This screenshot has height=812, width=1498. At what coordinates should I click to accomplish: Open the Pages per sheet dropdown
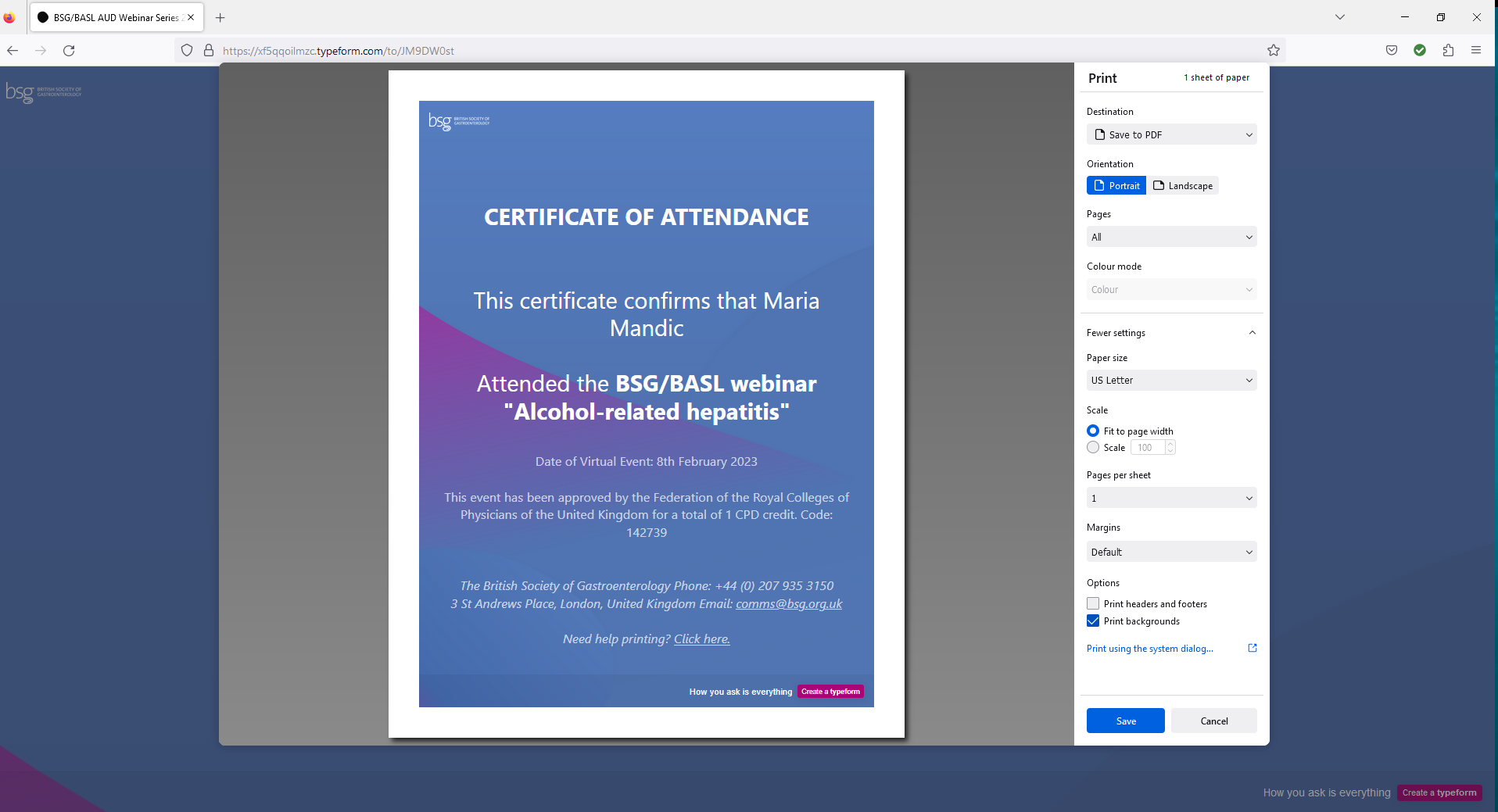click(1172, 498)
